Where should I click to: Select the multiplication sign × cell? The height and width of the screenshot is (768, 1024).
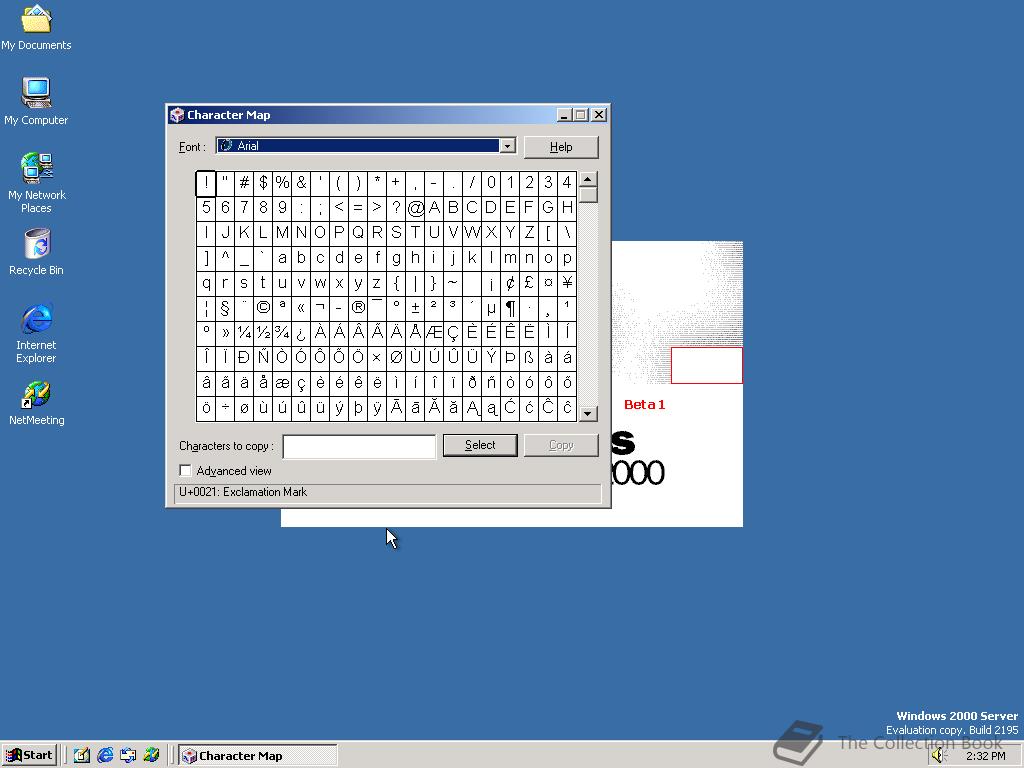coord(377,358)
